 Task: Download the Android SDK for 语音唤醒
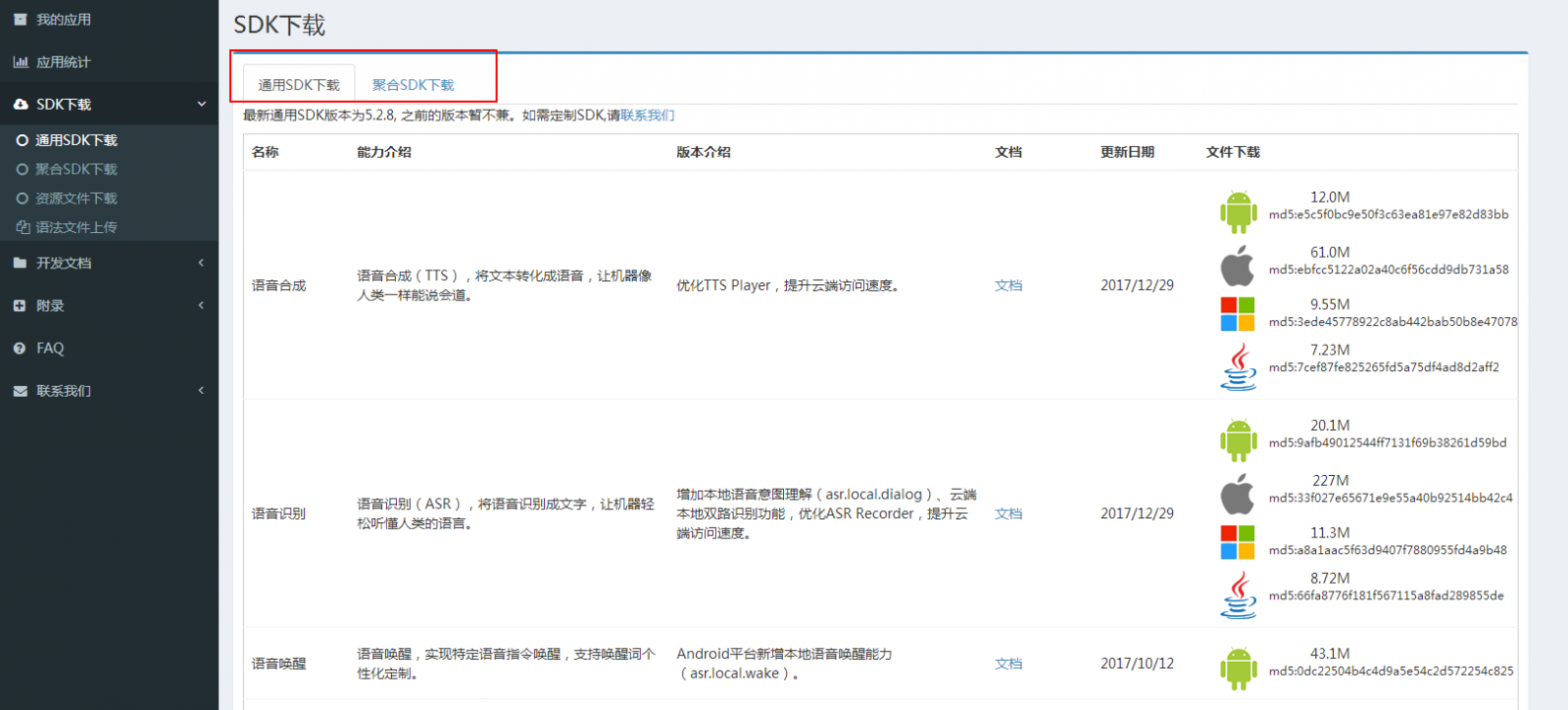click(x=1238, y=668)
